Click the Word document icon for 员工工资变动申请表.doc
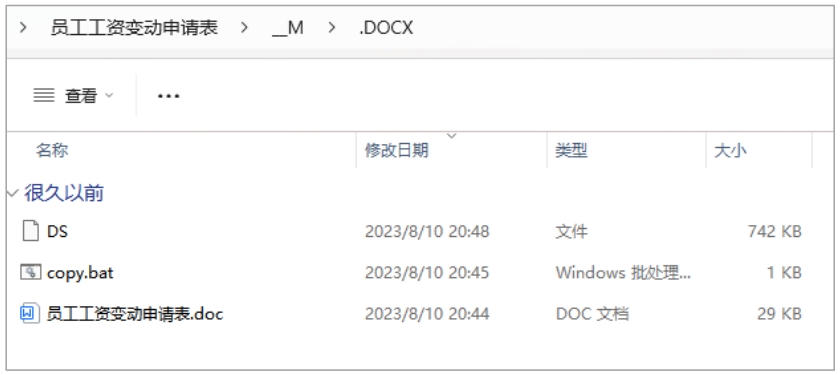The image size is (840, 375). point(31,313)
